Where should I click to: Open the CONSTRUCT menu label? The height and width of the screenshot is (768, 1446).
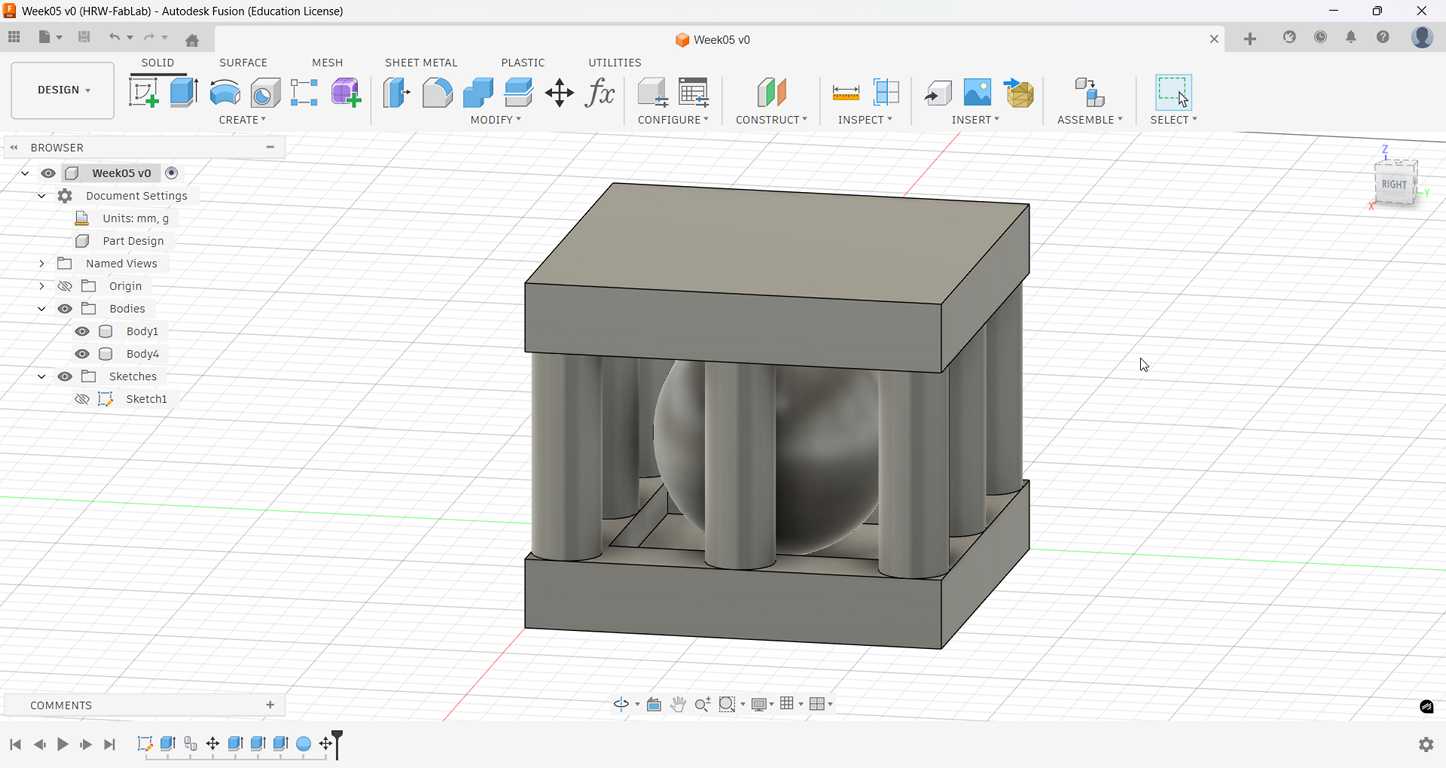[771, 120]
